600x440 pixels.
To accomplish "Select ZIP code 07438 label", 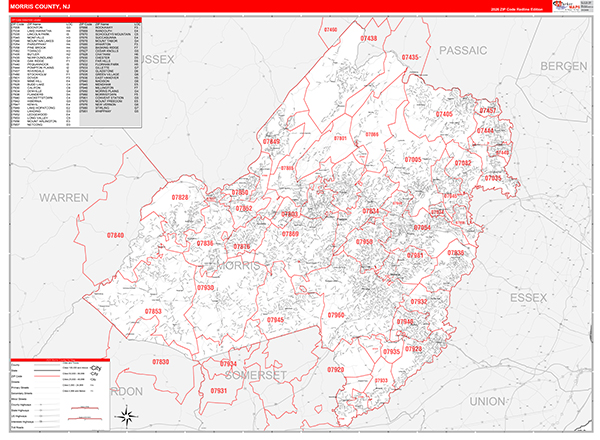I will click(x=368, y=38).
